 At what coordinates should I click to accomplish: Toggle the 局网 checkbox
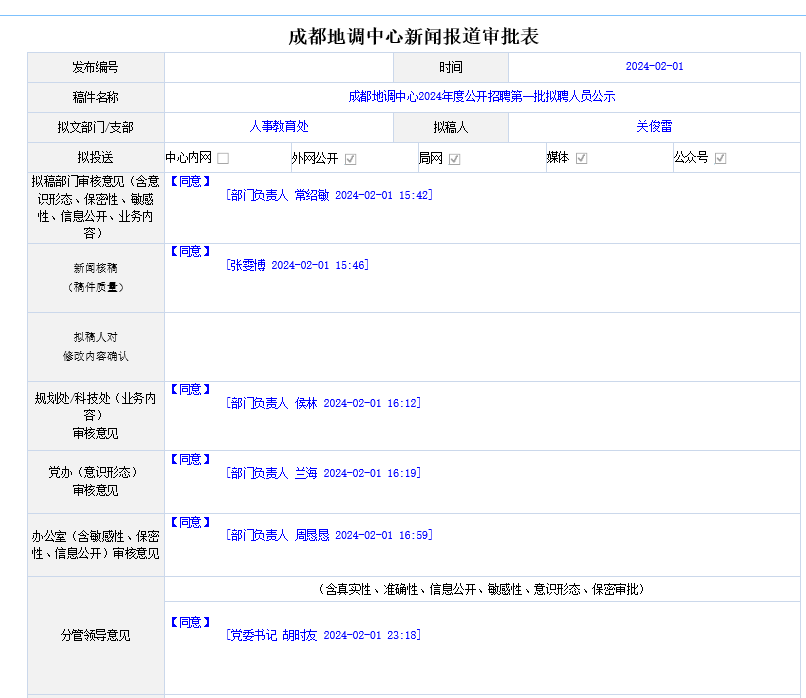tap(454, 158)
